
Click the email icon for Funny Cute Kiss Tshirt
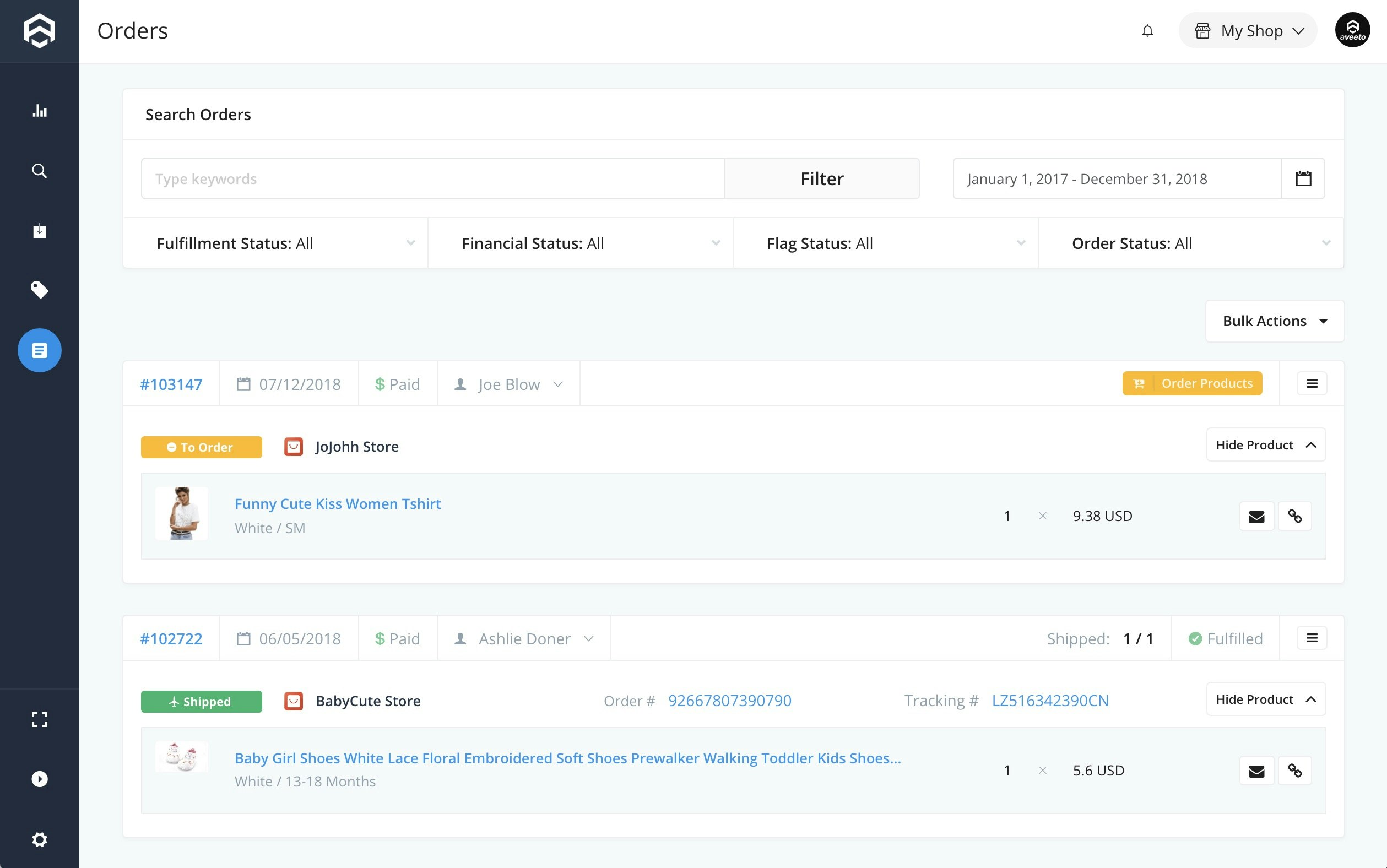click(1256, 517)
